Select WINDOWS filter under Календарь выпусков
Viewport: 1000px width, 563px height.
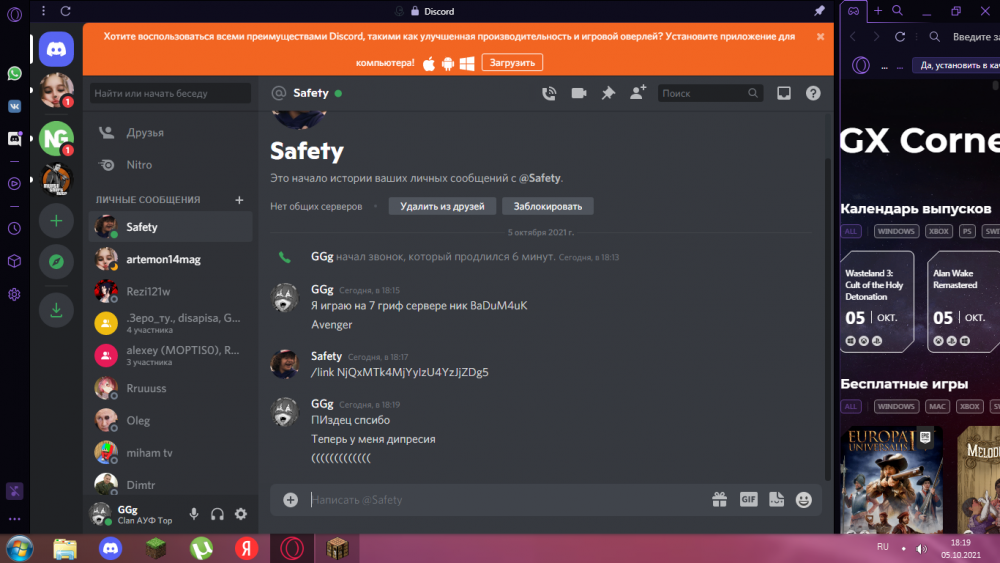[x=896, y=231]
